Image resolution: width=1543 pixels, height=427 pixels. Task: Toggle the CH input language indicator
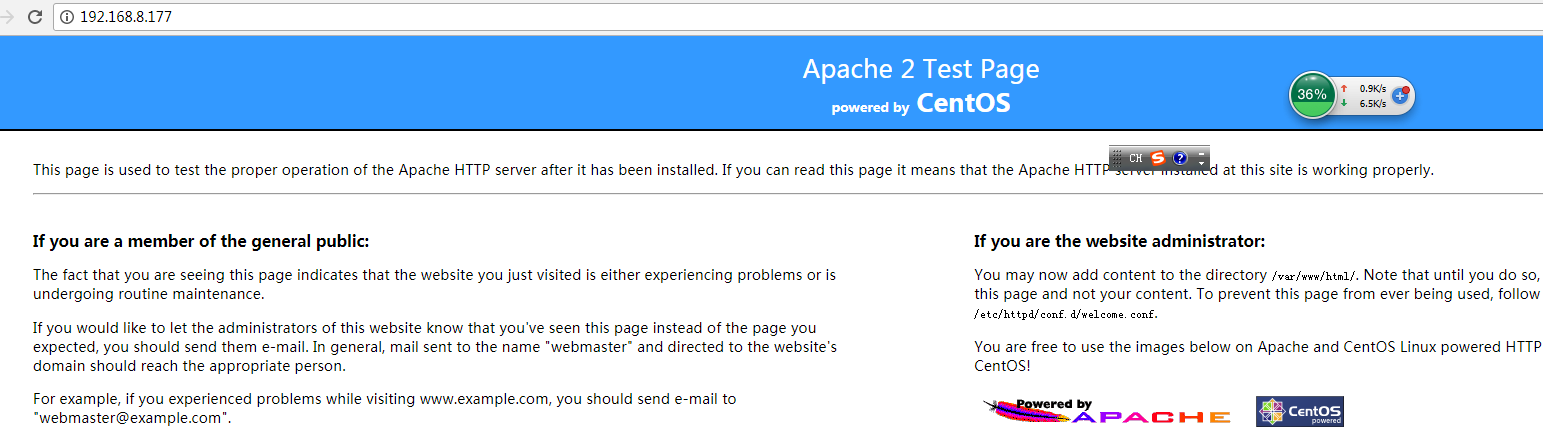tap(1136, 158)
